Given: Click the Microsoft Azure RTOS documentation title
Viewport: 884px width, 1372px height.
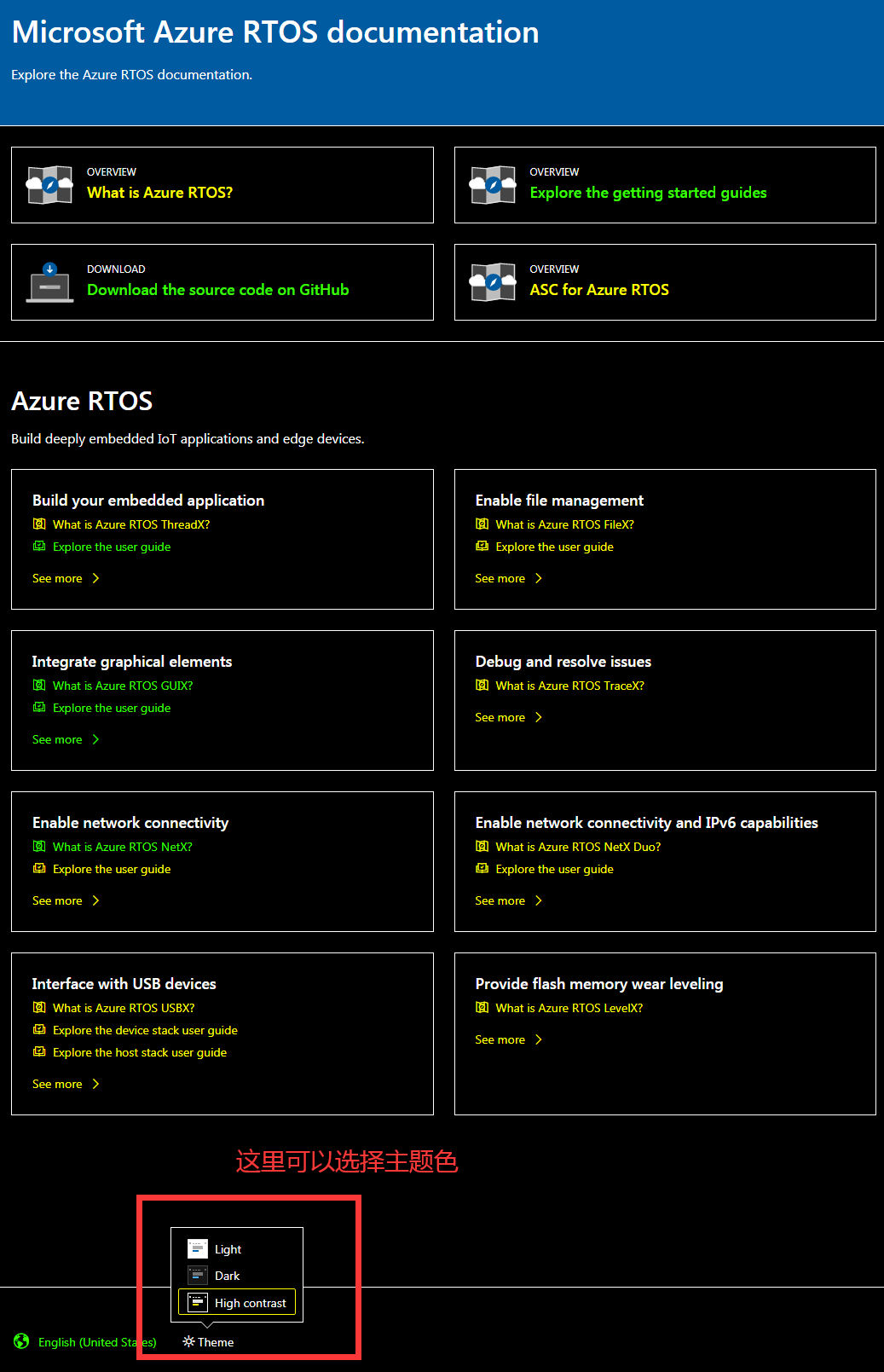Looking at the screenshot, I should pos(275,32).
